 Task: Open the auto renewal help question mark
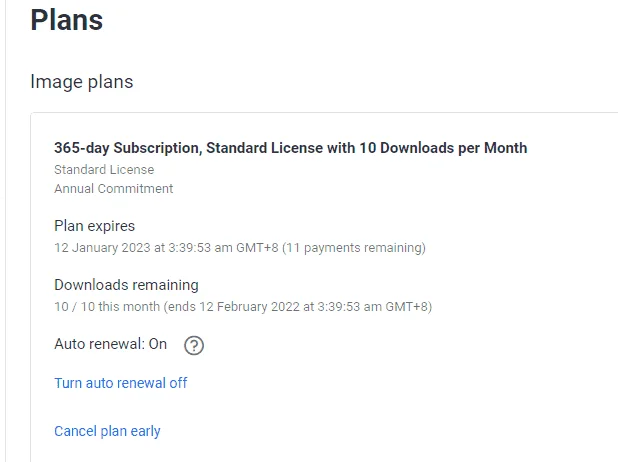(x=194, y=346)
